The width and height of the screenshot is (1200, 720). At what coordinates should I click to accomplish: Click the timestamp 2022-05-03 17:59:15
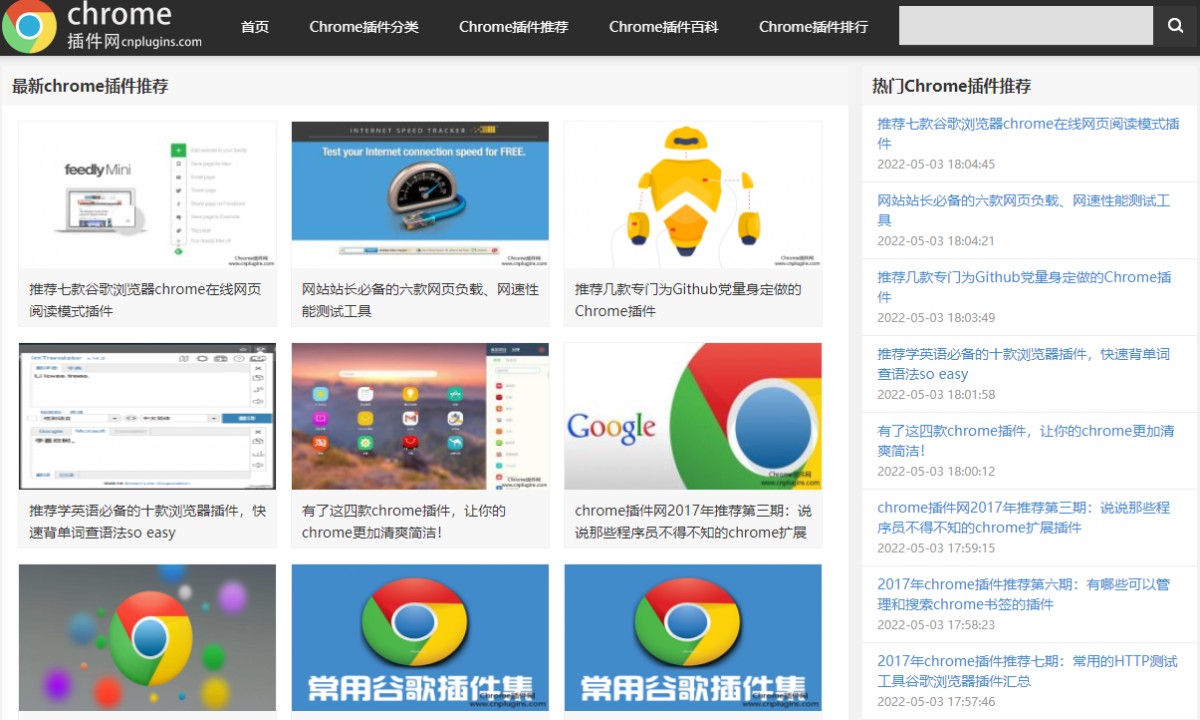point(936,548)
